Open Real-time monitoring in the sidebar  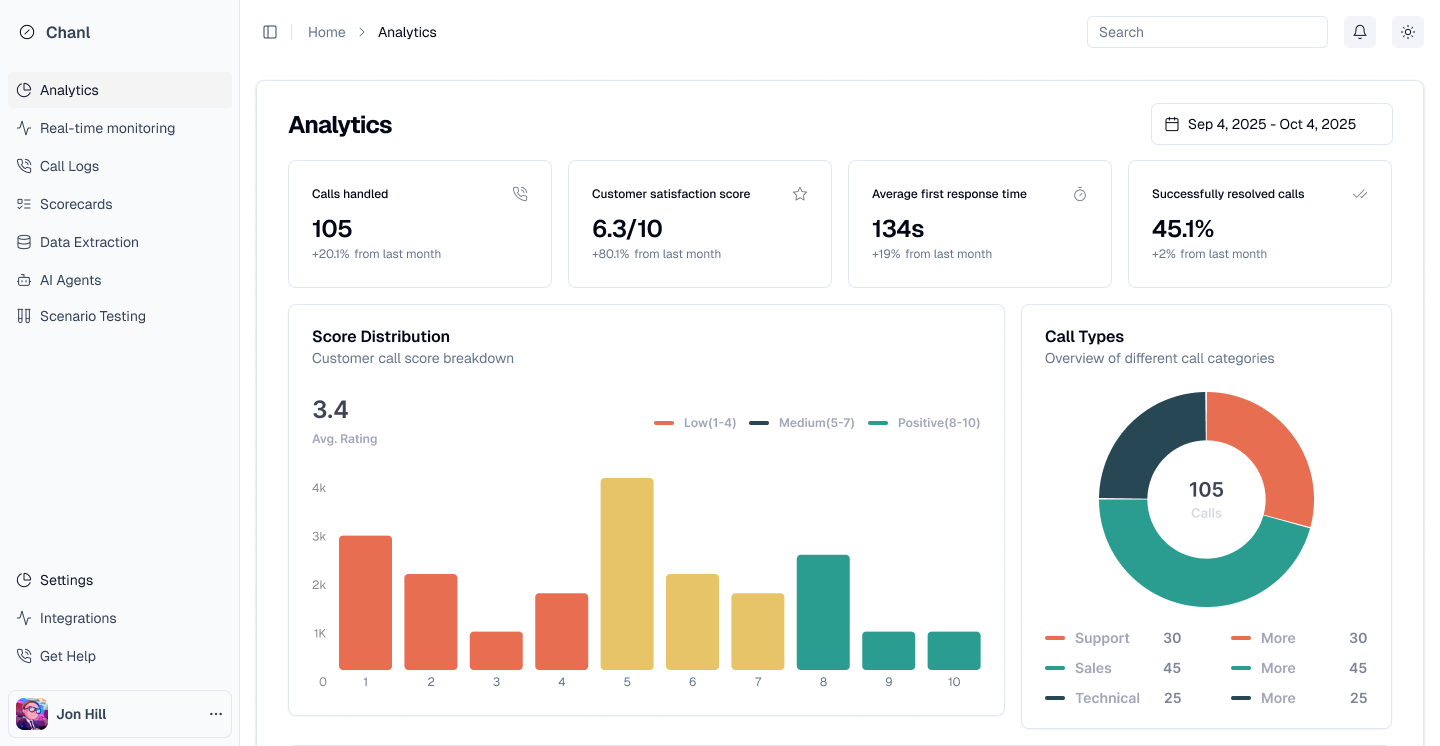coord(107,128)
